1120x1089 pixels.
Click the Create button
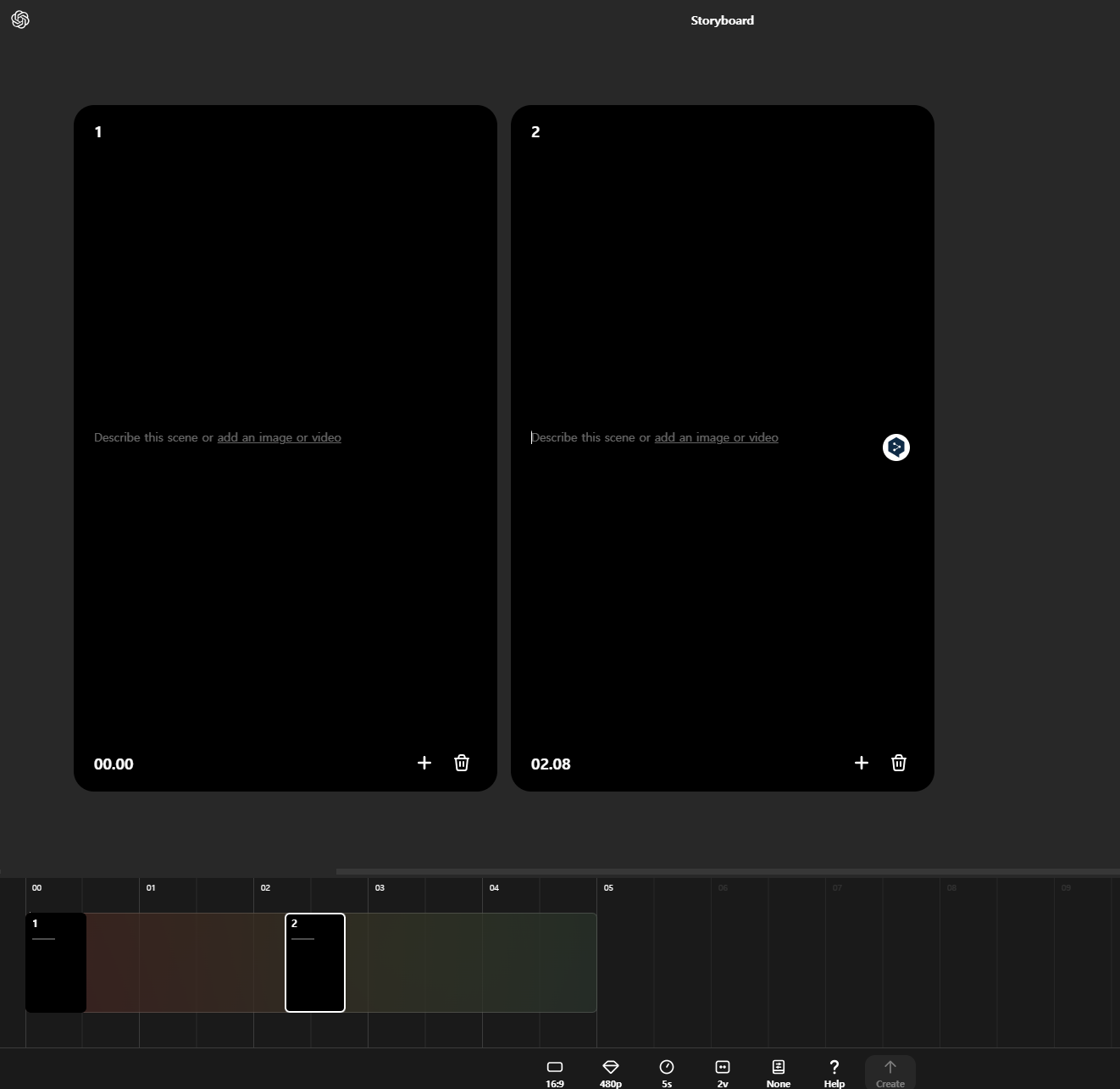pos(890,1073)
